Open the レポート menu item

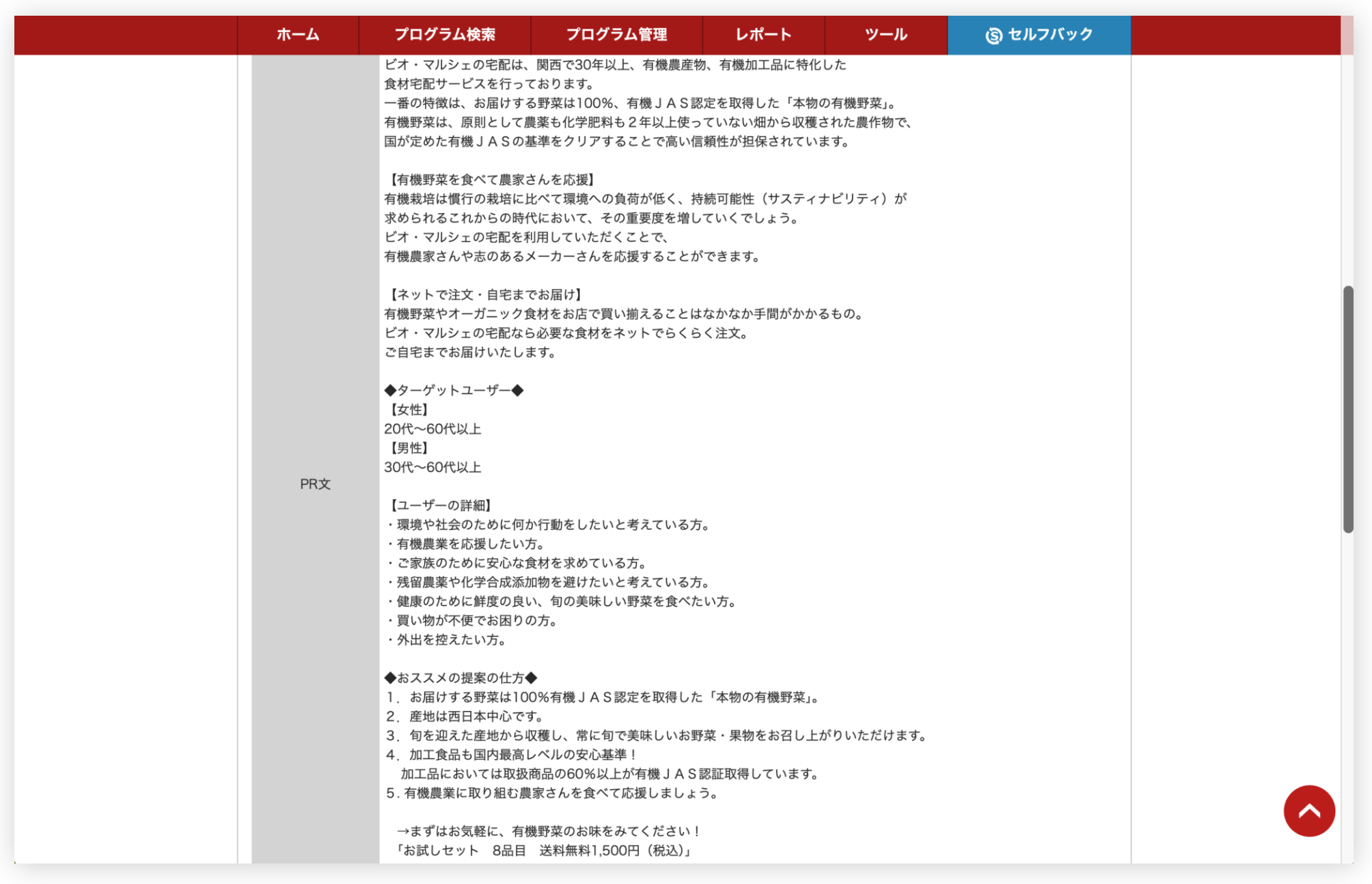click(763, 35)
